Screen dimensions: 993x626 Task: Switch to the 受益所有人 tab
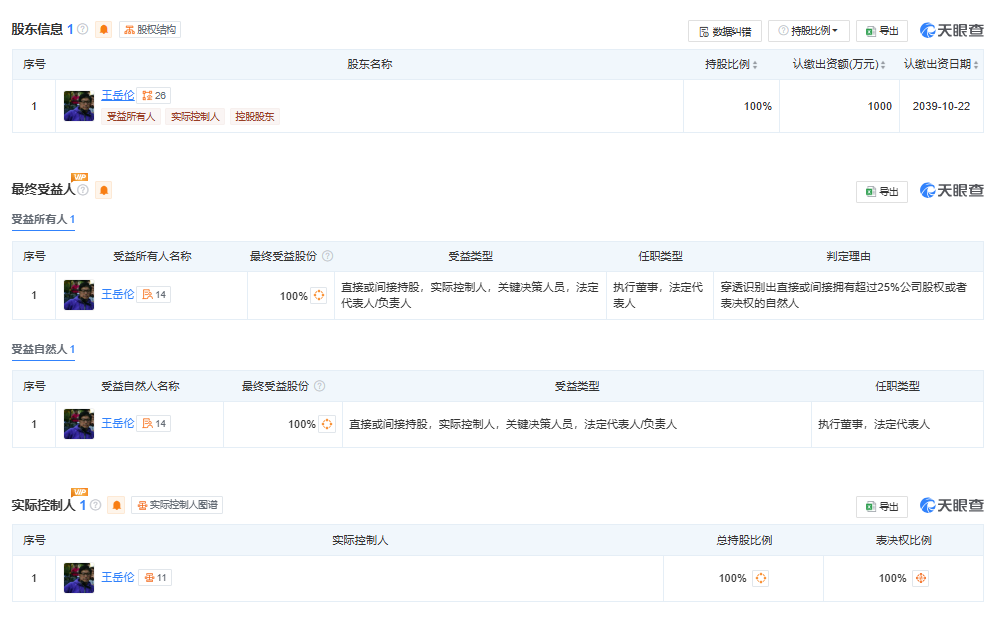(x=42, y=219)
